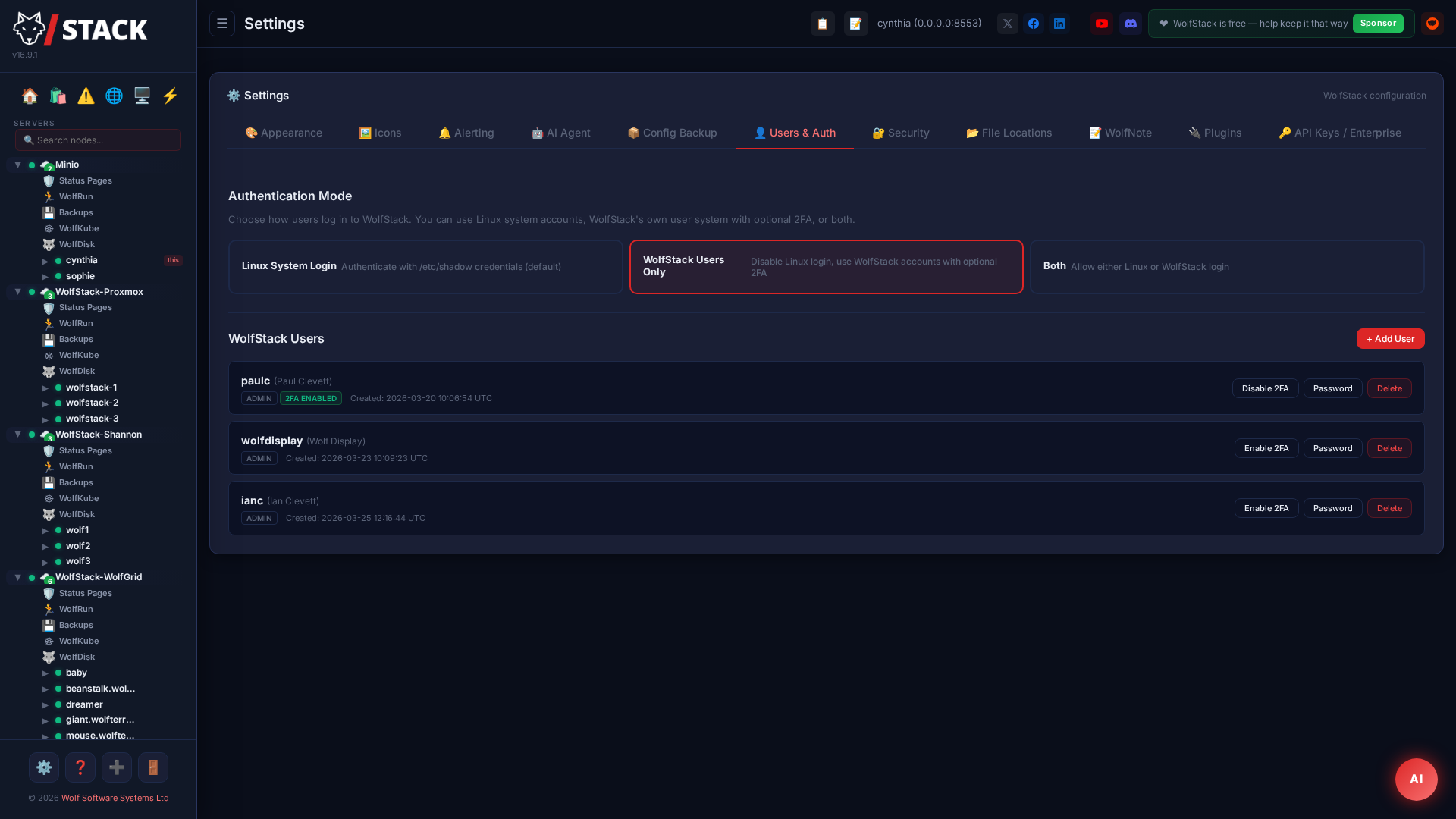
Task: Open the lightning bolt icon
Action: 170,96
